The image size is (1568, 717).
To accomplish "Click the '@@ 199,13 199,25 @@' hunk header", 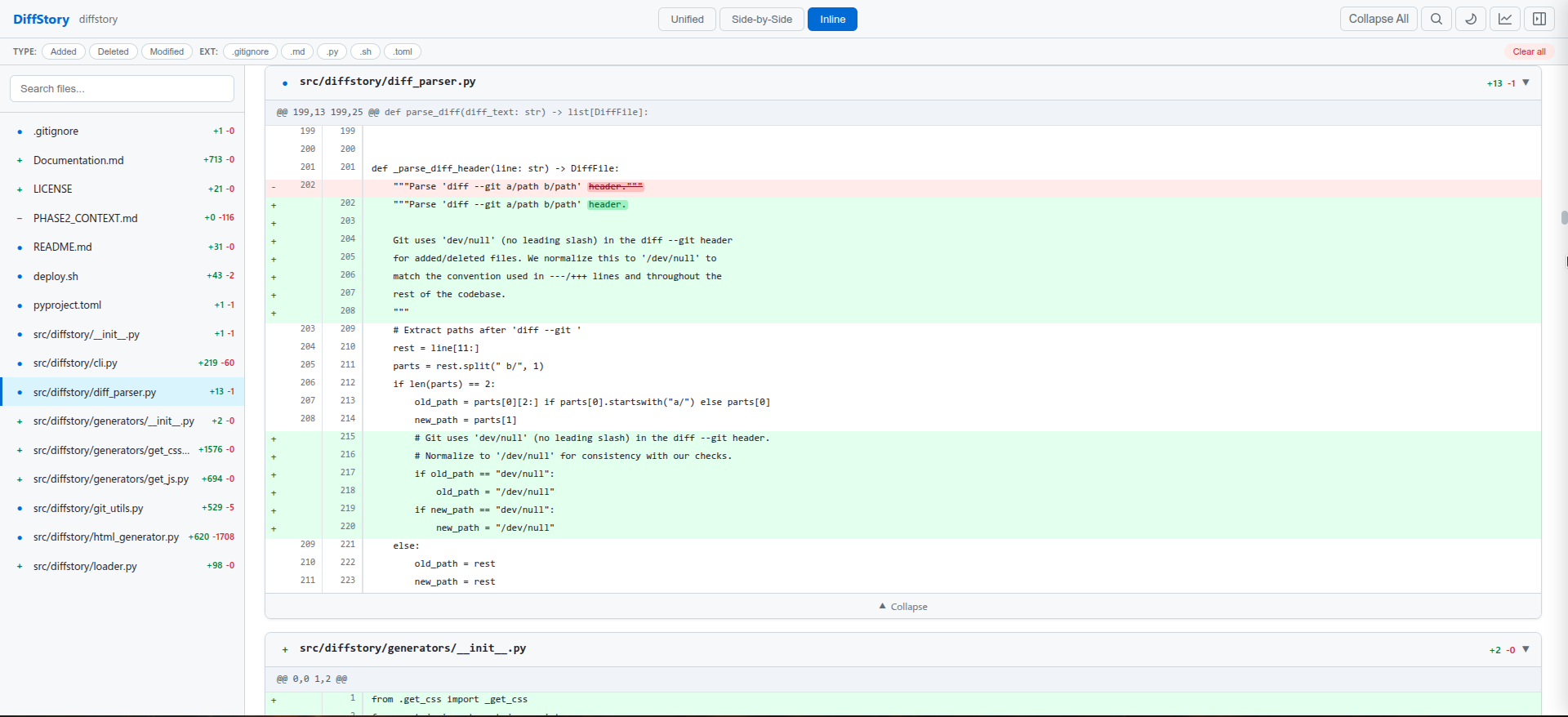I will point(902,112).
